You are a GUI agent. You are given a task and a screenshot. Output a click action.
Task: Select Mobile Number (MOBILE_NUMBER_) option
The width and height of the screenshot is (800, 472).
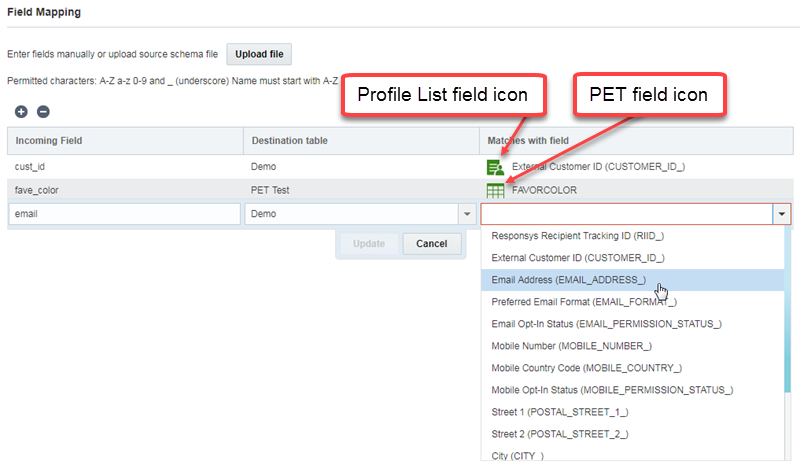pyautogui.click(x=572, y=346)
